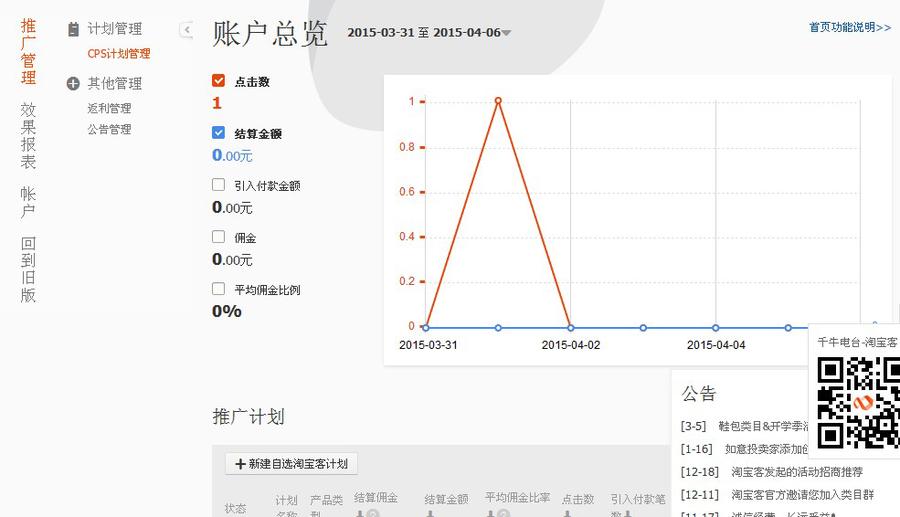Tick the 佣金 checkbox
The height and width of the screenshot is (517, 900).
point(219,237)
